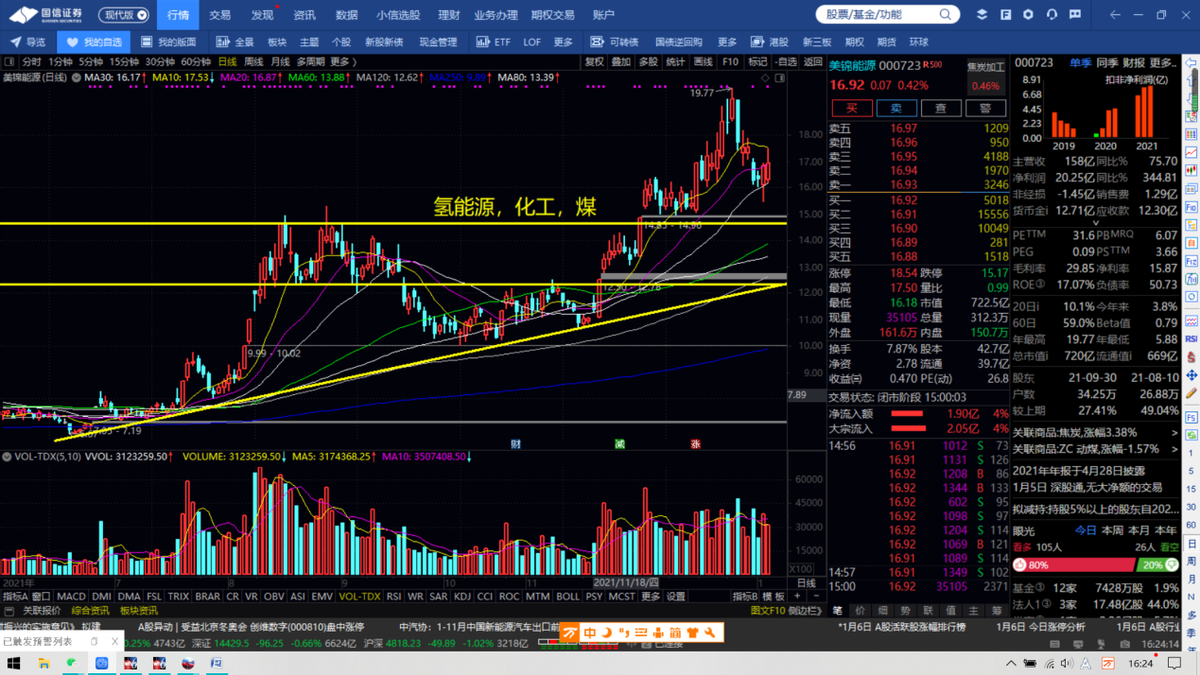Open ETF toolbar item
Screen dimensions: 1200x675
coord(494,42)
